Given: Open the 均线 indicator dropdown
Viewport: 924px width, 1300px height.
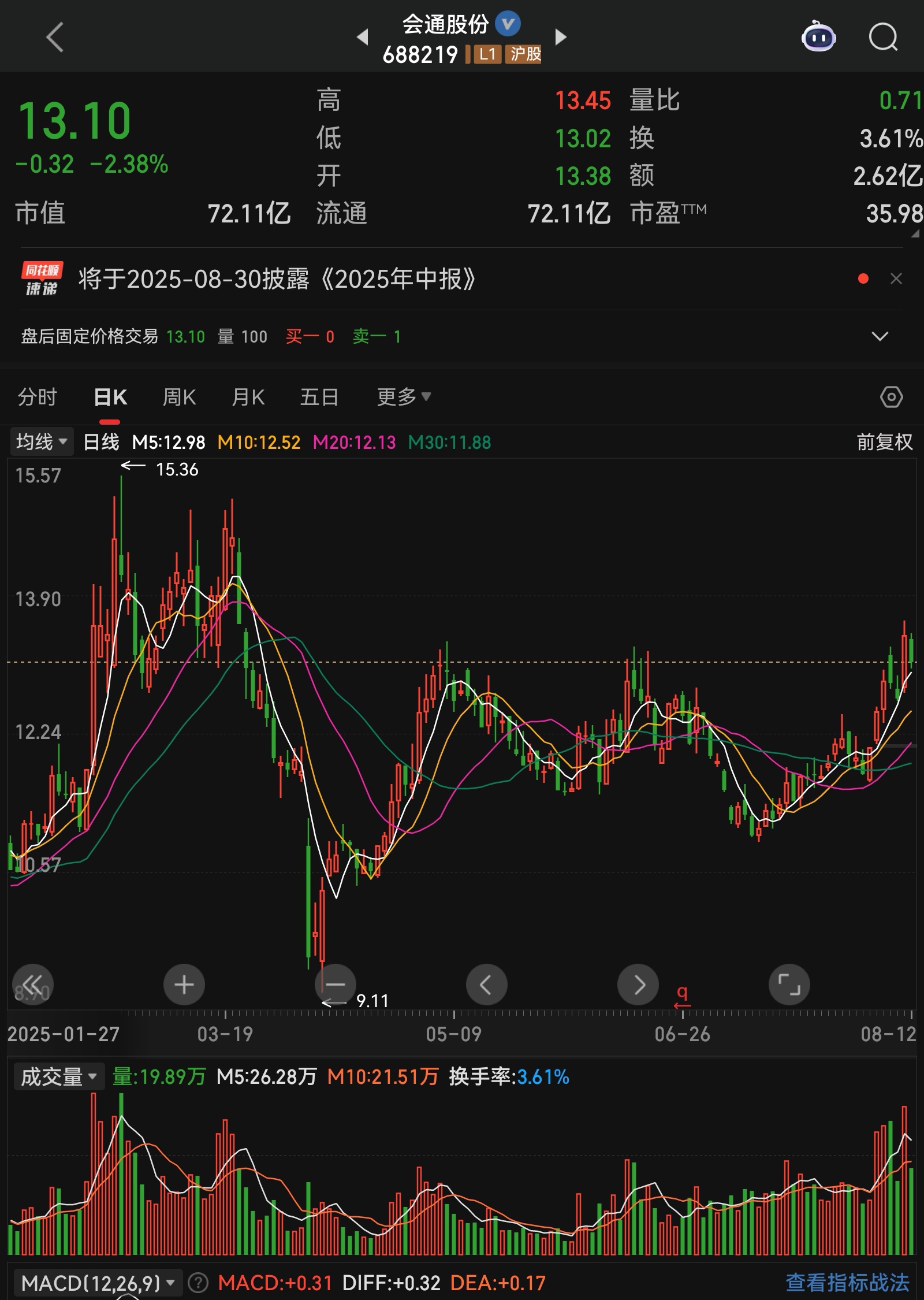Looking at the screenshot, I should click(42, 442).
